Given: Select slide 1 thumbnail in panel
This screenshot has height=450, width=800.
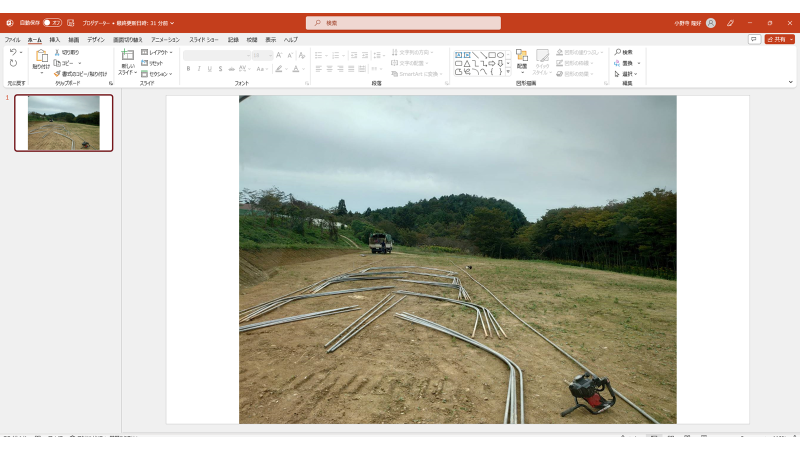Looking at the screenshot, I should (x=64, y=122).
